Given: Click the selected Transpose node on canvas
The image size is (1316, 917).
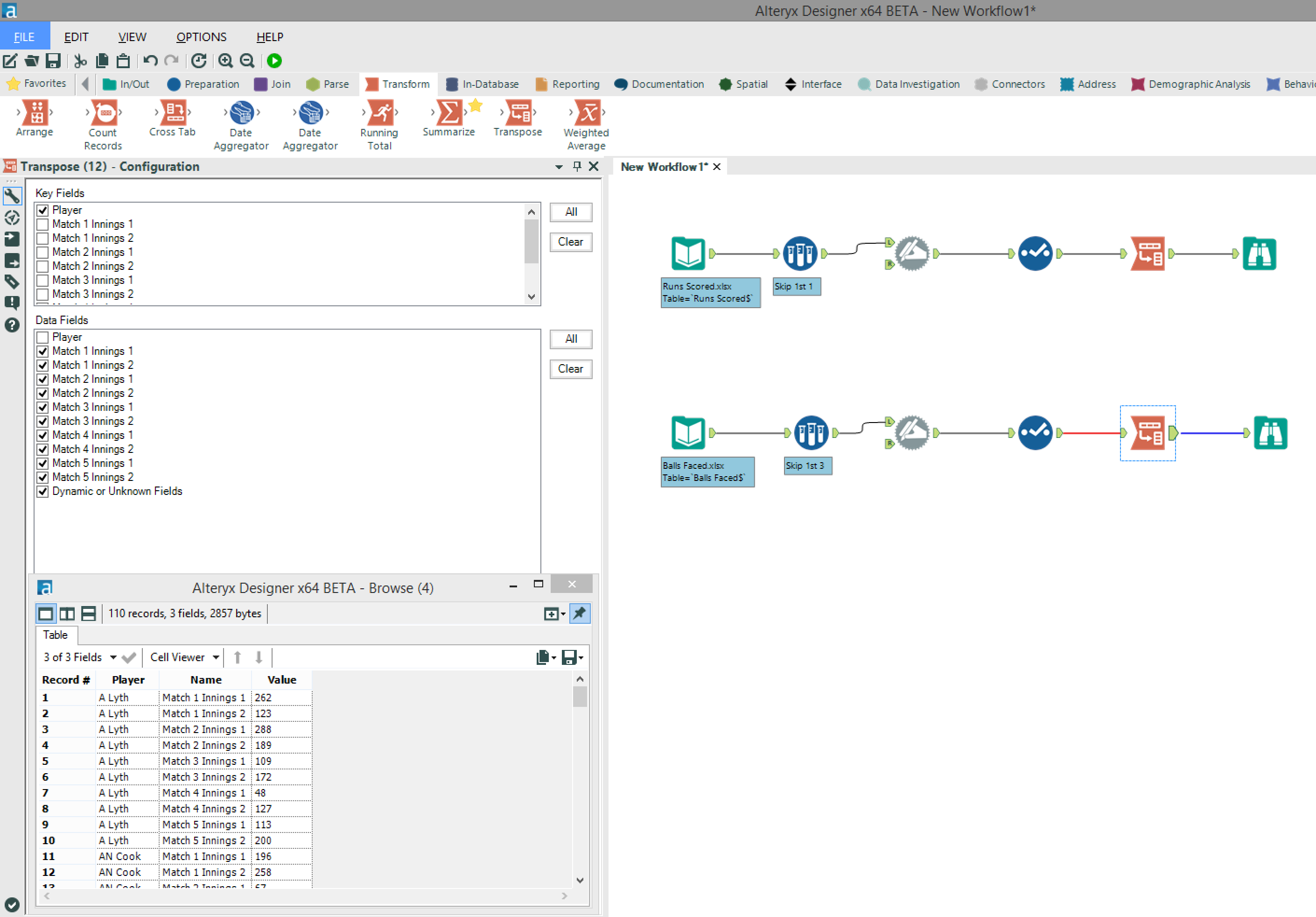Looking at the screenshot, I should [1148, 433].
